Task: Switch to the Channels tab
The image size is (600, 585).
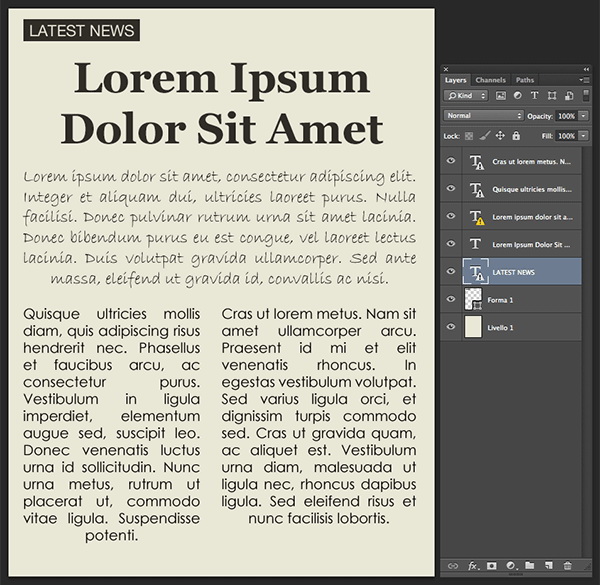Action: [491, 80]
